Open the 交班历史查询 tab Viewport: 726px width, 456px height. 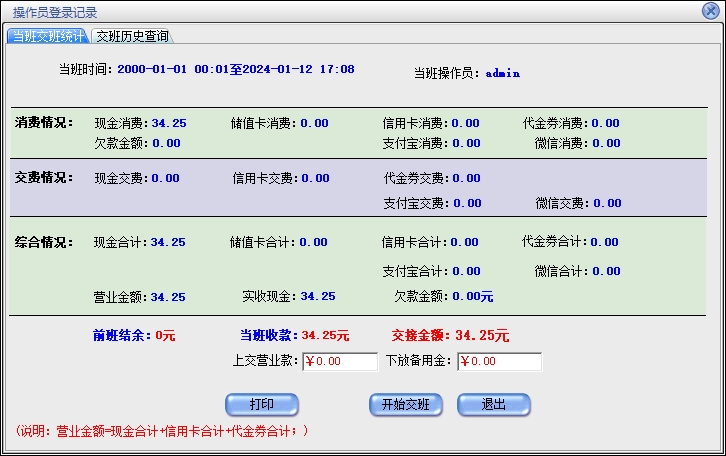(132, 36)
